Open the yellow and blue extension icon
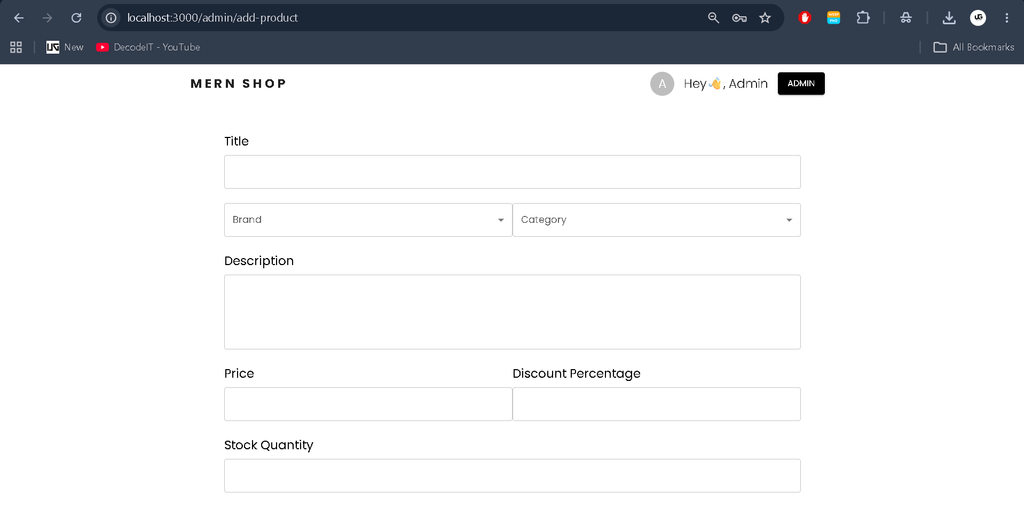Viewport: 1024px width, 505px height. tap(833, 18)
